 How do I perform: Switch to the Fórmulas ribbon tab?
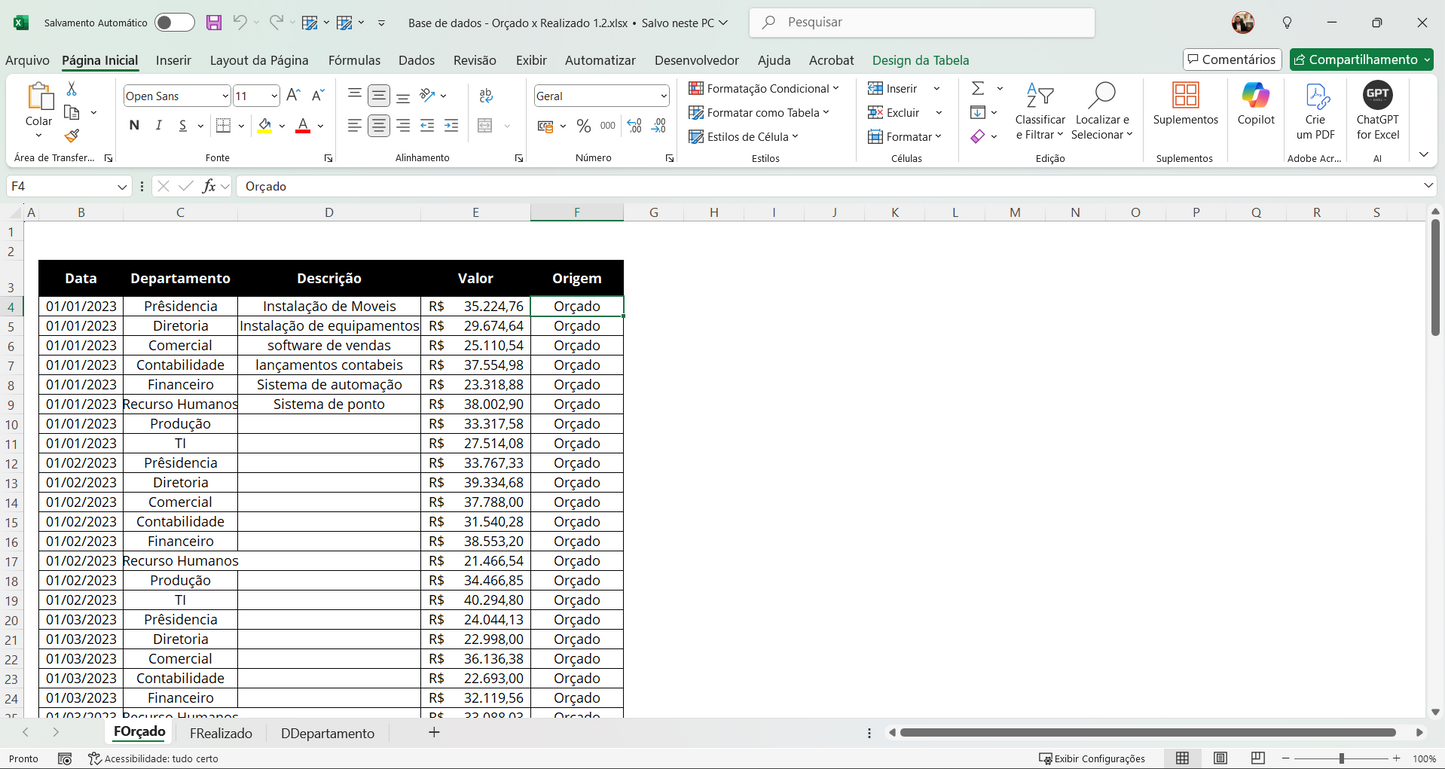click(354, 60)
